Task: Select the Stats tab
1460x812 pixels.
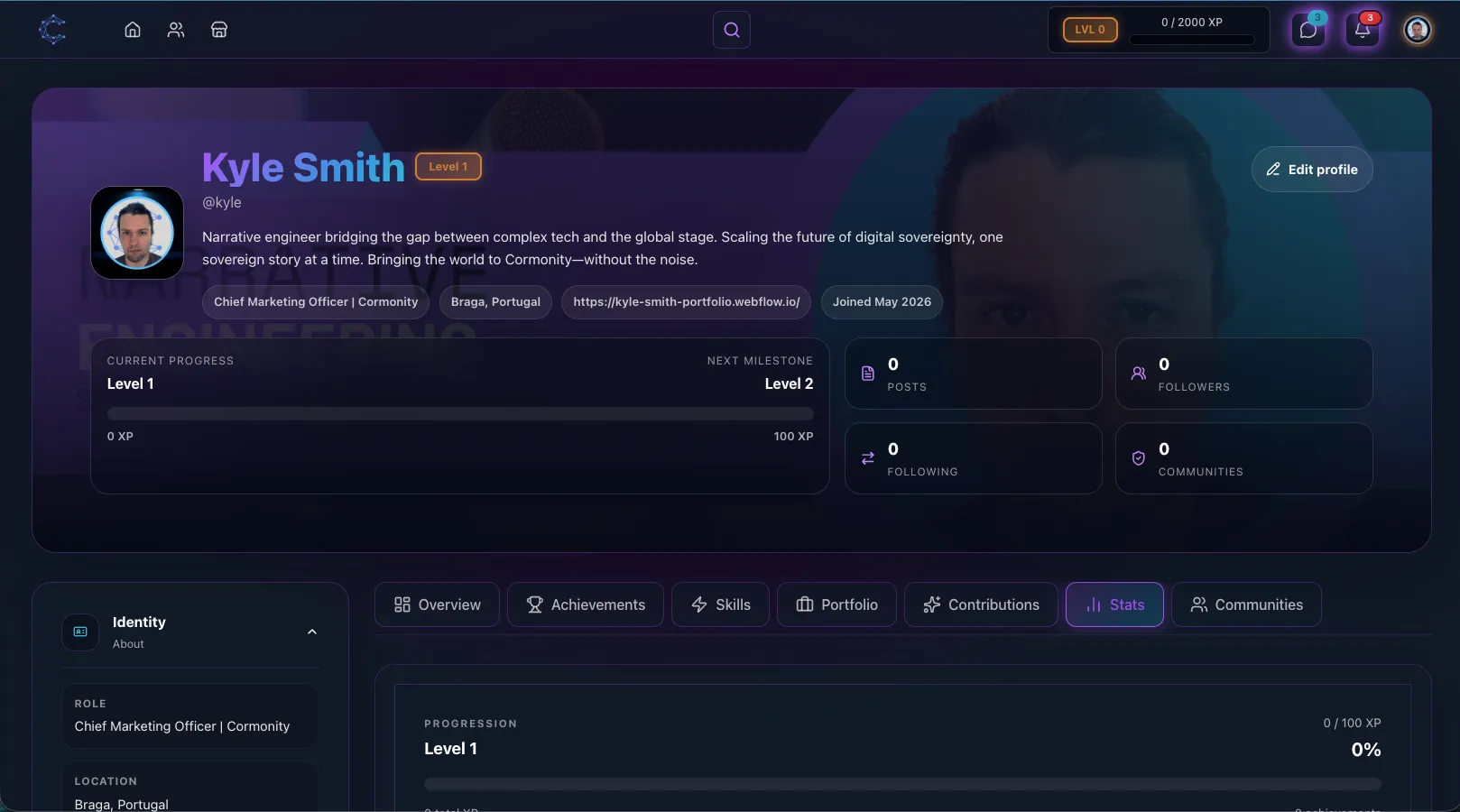Action: click(1114, 604)
